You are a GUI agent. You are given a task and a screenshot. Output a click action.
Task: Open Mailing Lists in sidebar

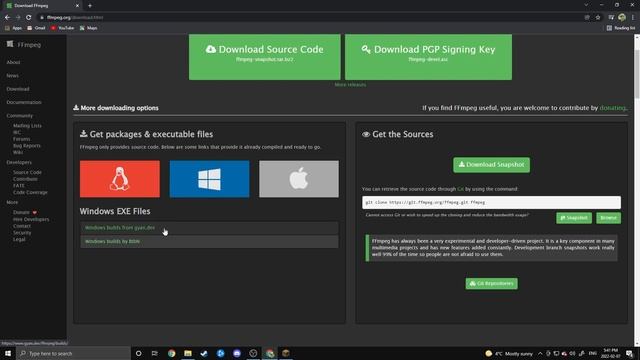tap(27, 126)
